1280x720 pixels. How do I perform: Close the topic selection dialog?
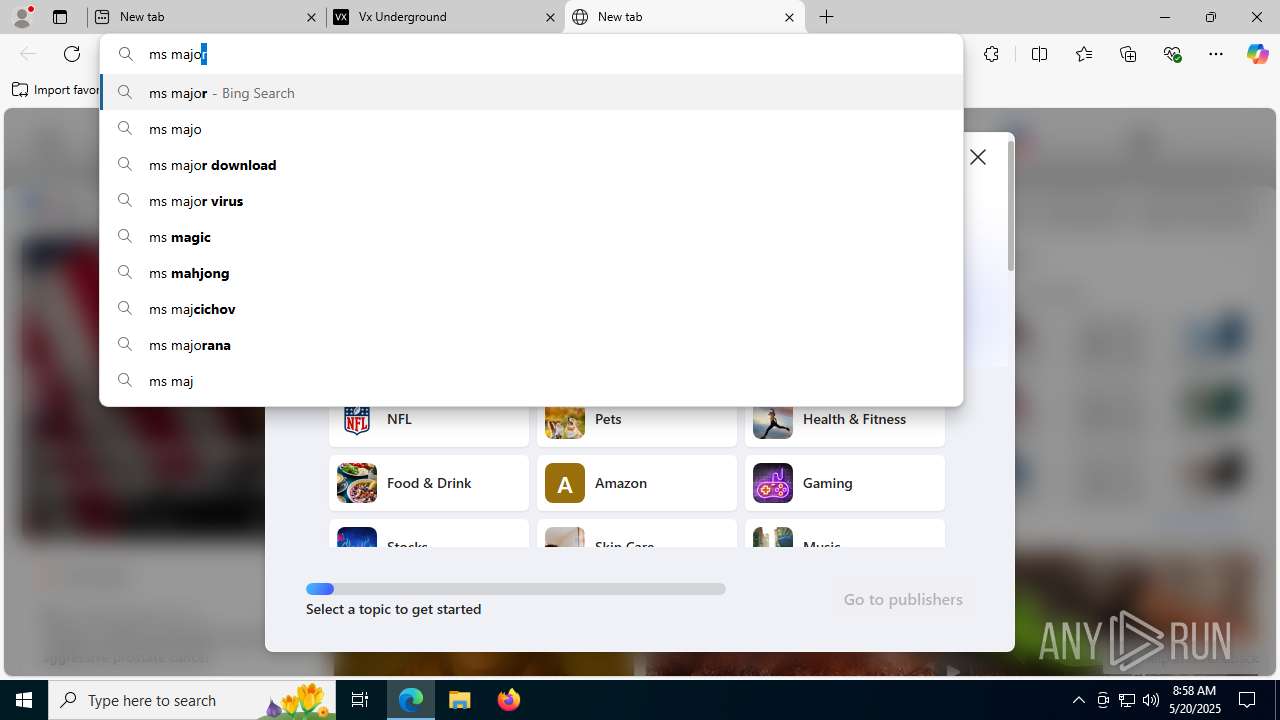978,157
